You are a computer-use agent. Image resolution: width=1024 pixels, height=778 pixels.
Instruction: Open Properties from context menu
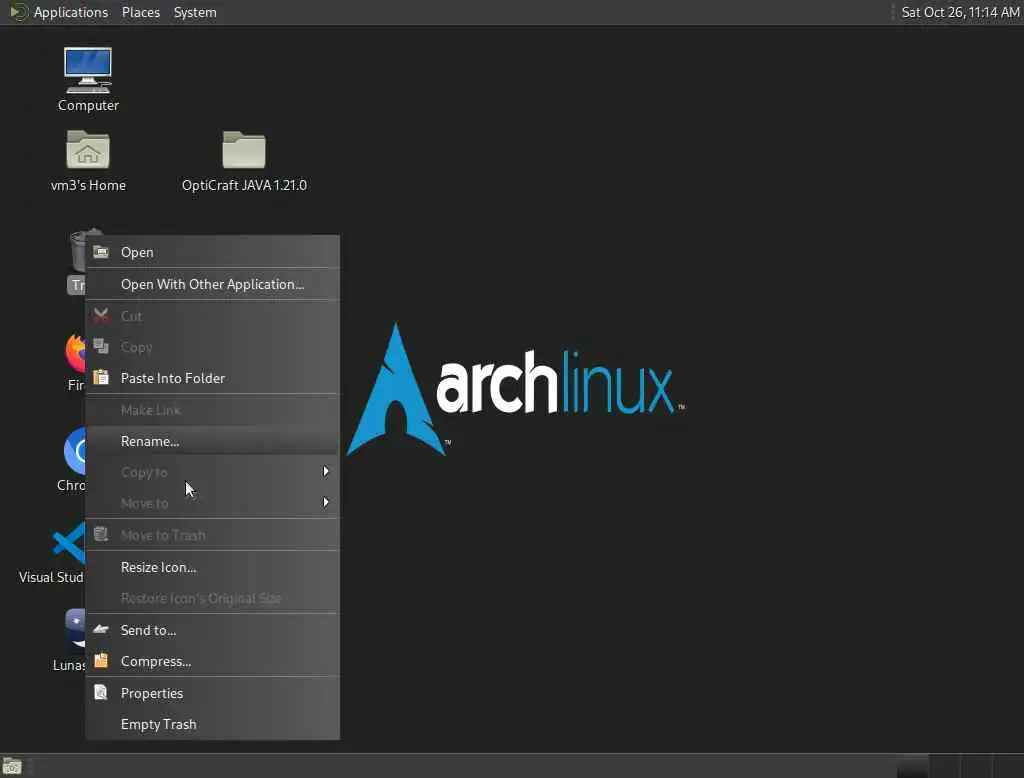212,693
